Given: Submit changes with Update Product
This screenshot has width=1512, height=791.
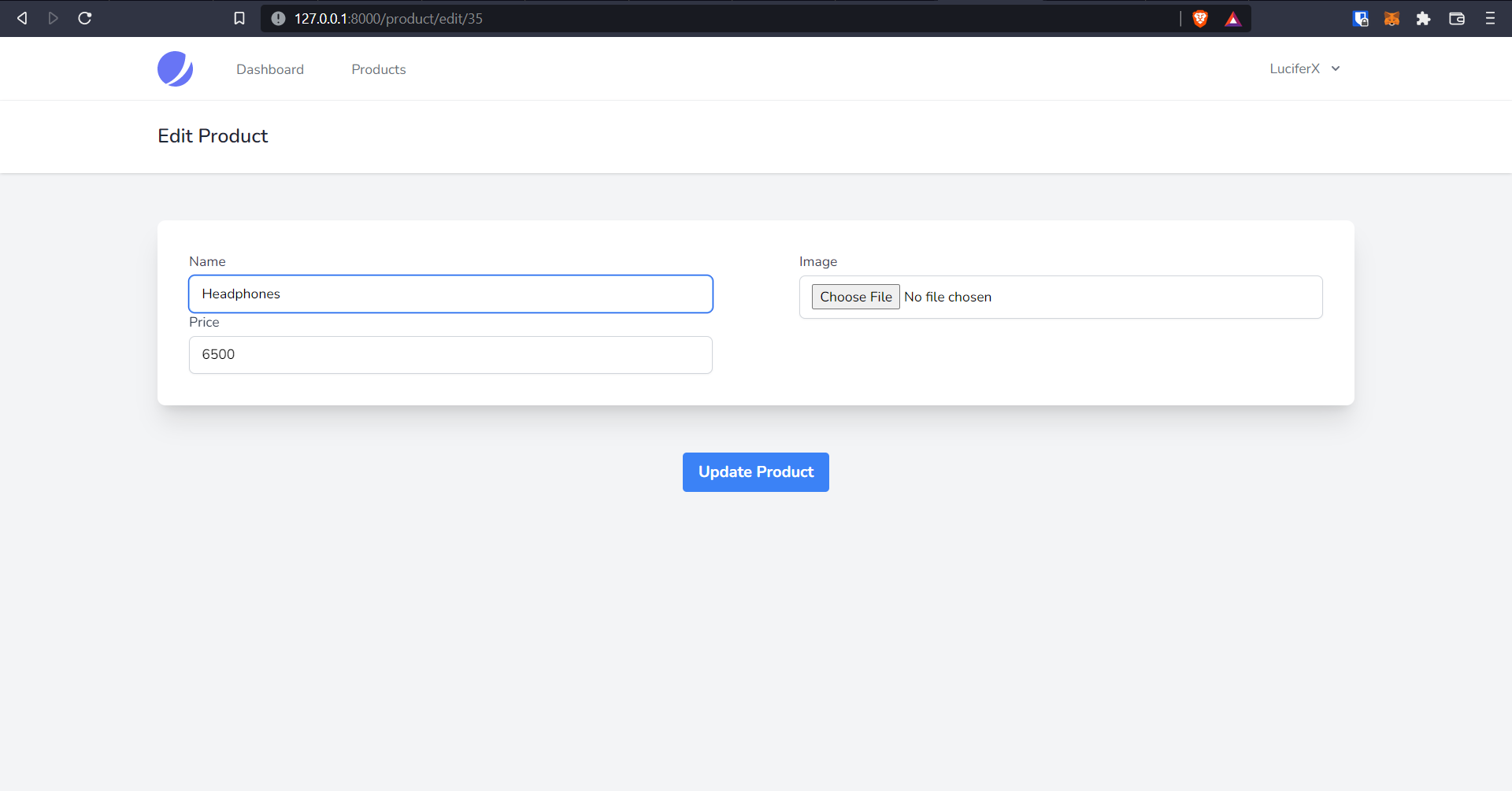Looking at the screenshot, I should point(755,471).
